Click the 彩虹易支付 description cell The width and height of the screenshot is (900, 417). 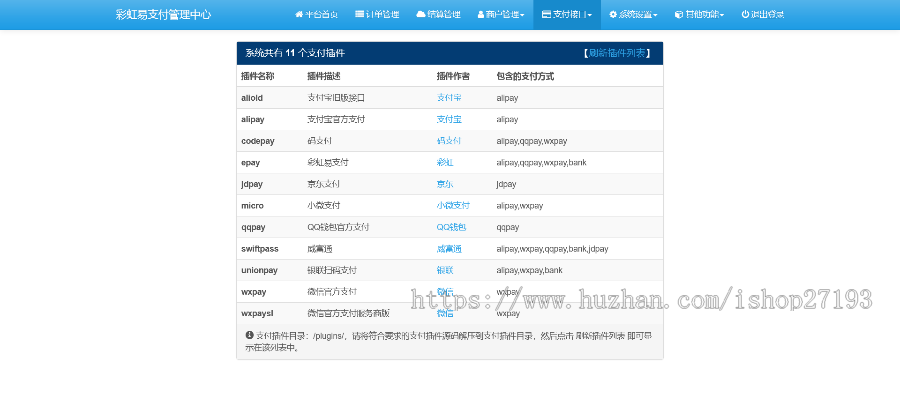(328, 163)
